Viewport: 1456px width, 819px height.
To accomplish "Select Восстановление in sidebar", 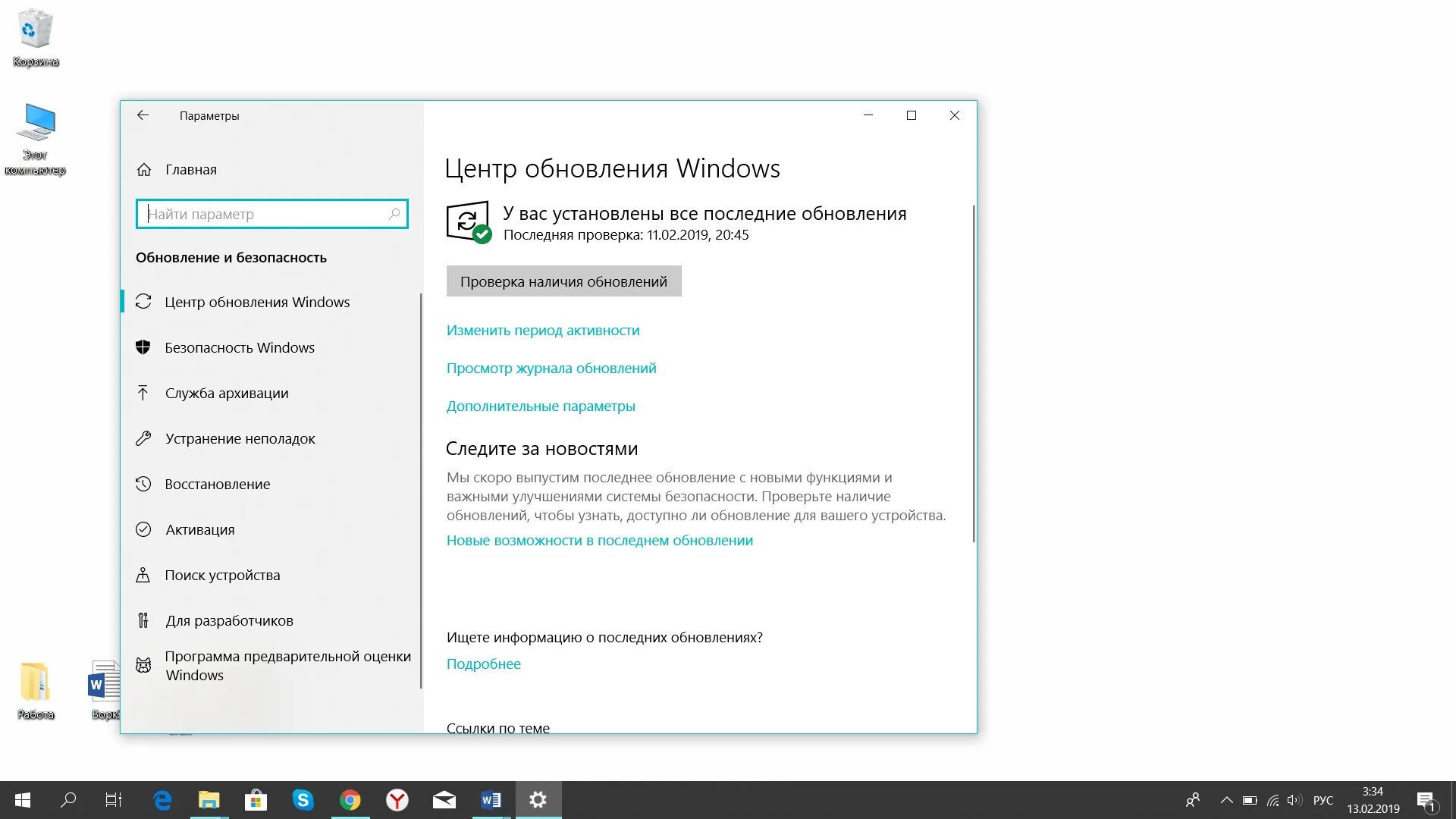I will (217, 484).
